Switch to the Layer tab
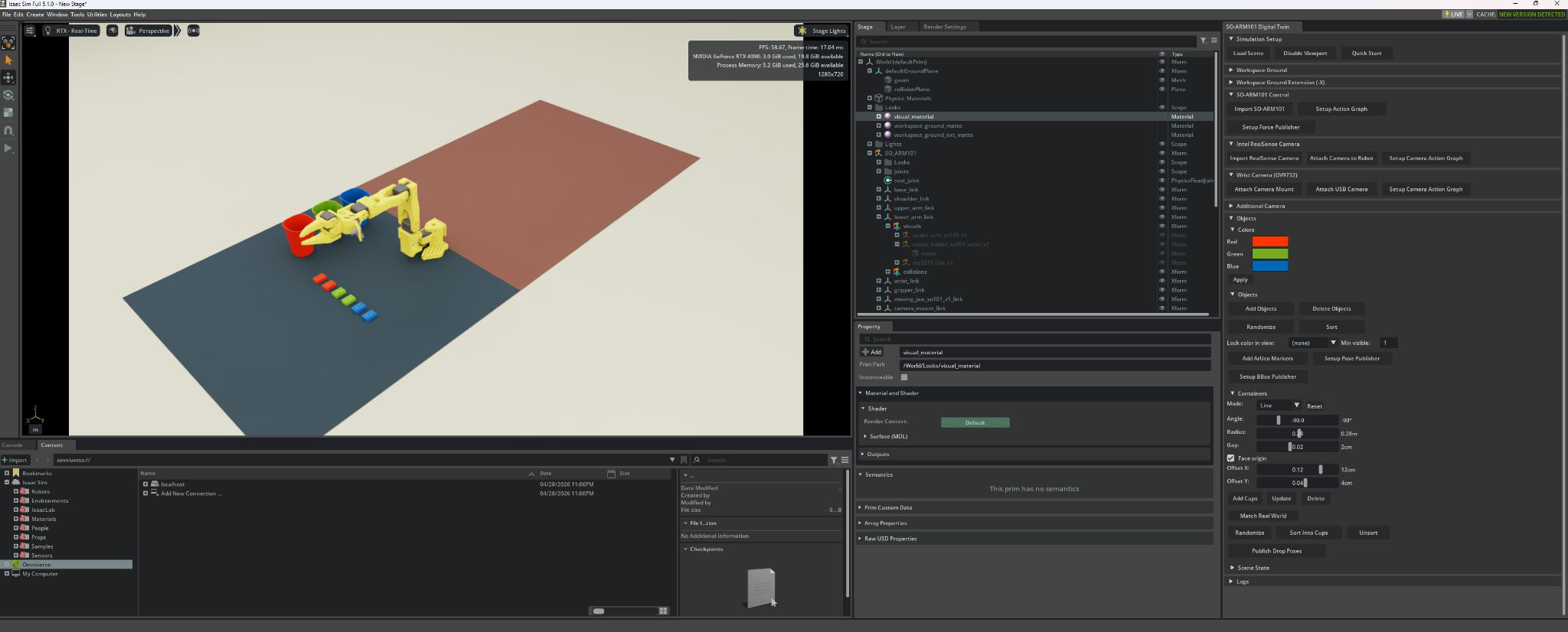This screenshot has height=632, width=1568. (898, 27)
